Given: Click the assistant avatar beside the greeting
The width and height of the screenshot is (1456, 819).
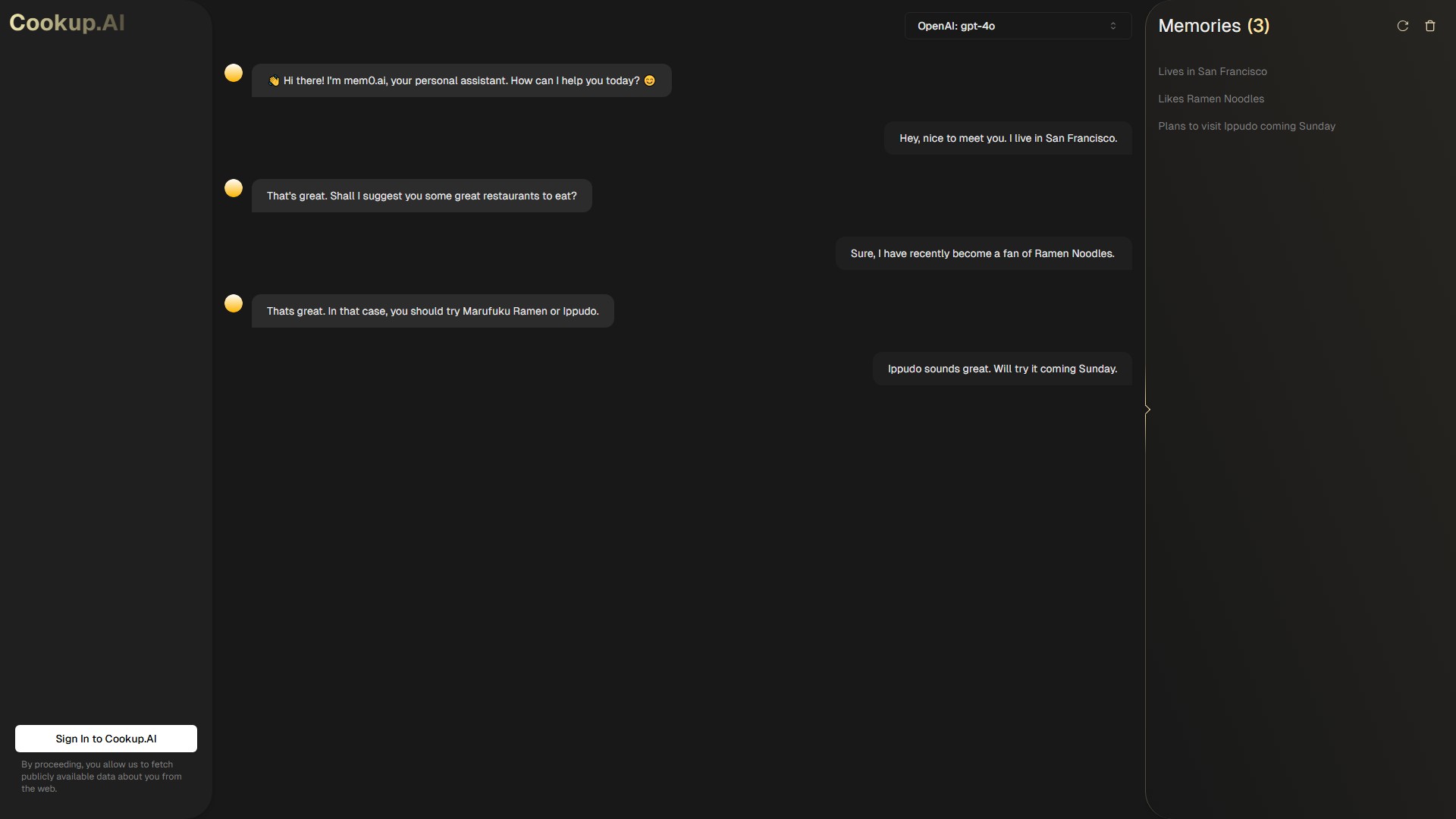Looking at the screenshot, I should coord(234,73).
